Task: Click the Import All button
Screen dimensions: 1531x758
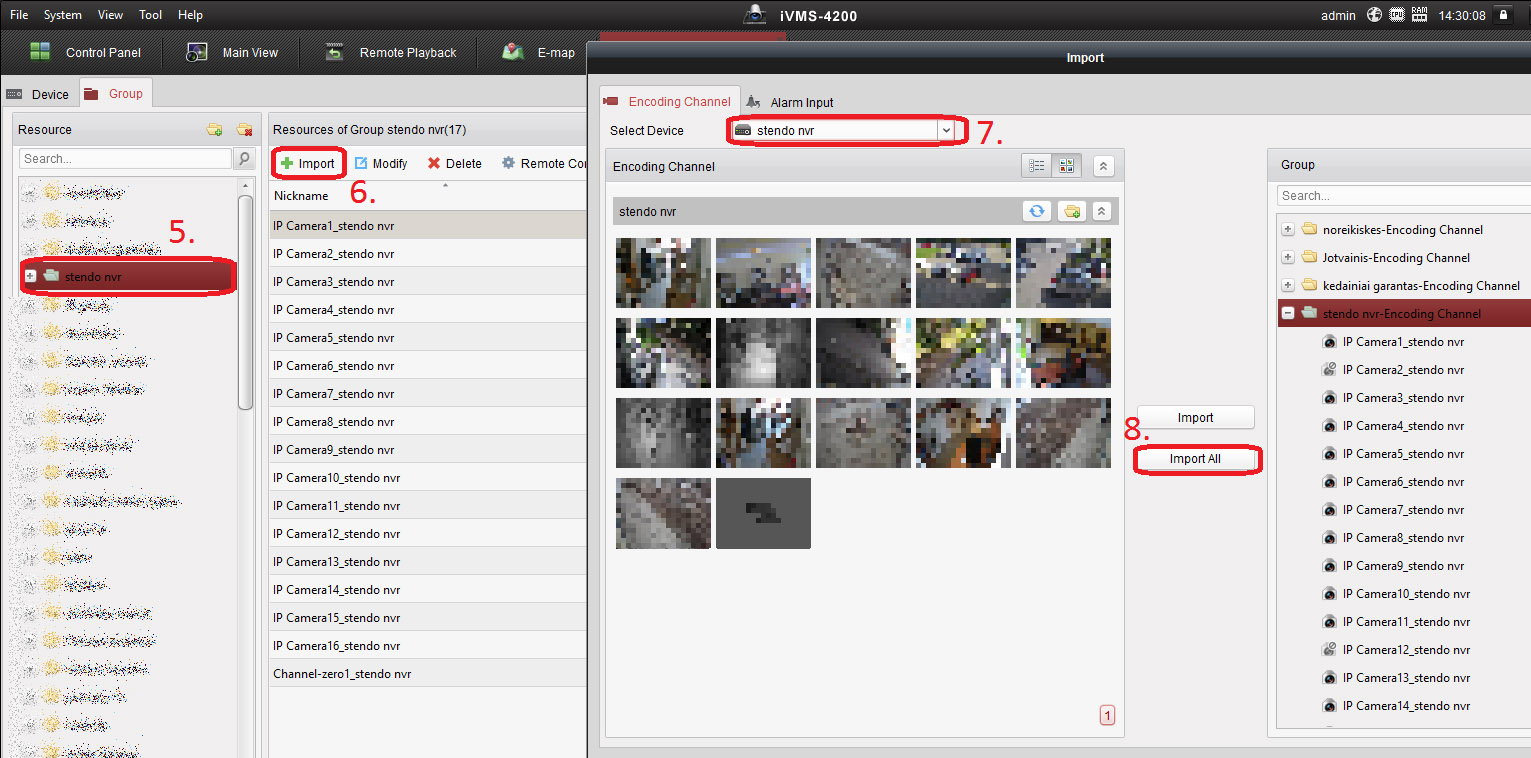Action: coord(1196,459)
